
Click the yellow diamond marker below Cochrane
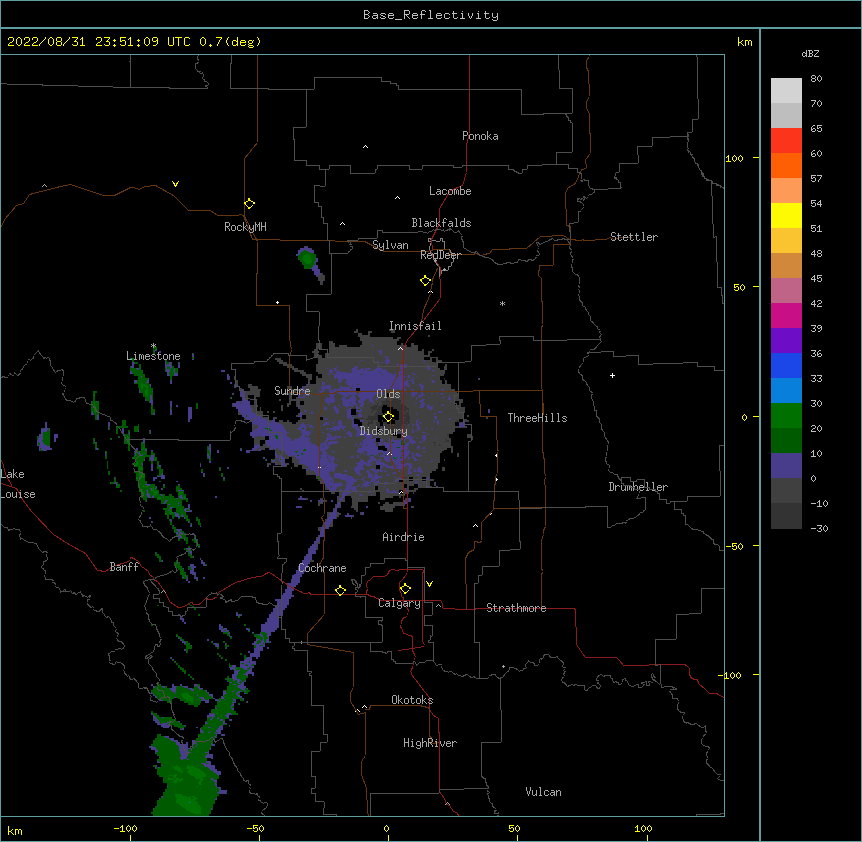[x=340, y=590]
